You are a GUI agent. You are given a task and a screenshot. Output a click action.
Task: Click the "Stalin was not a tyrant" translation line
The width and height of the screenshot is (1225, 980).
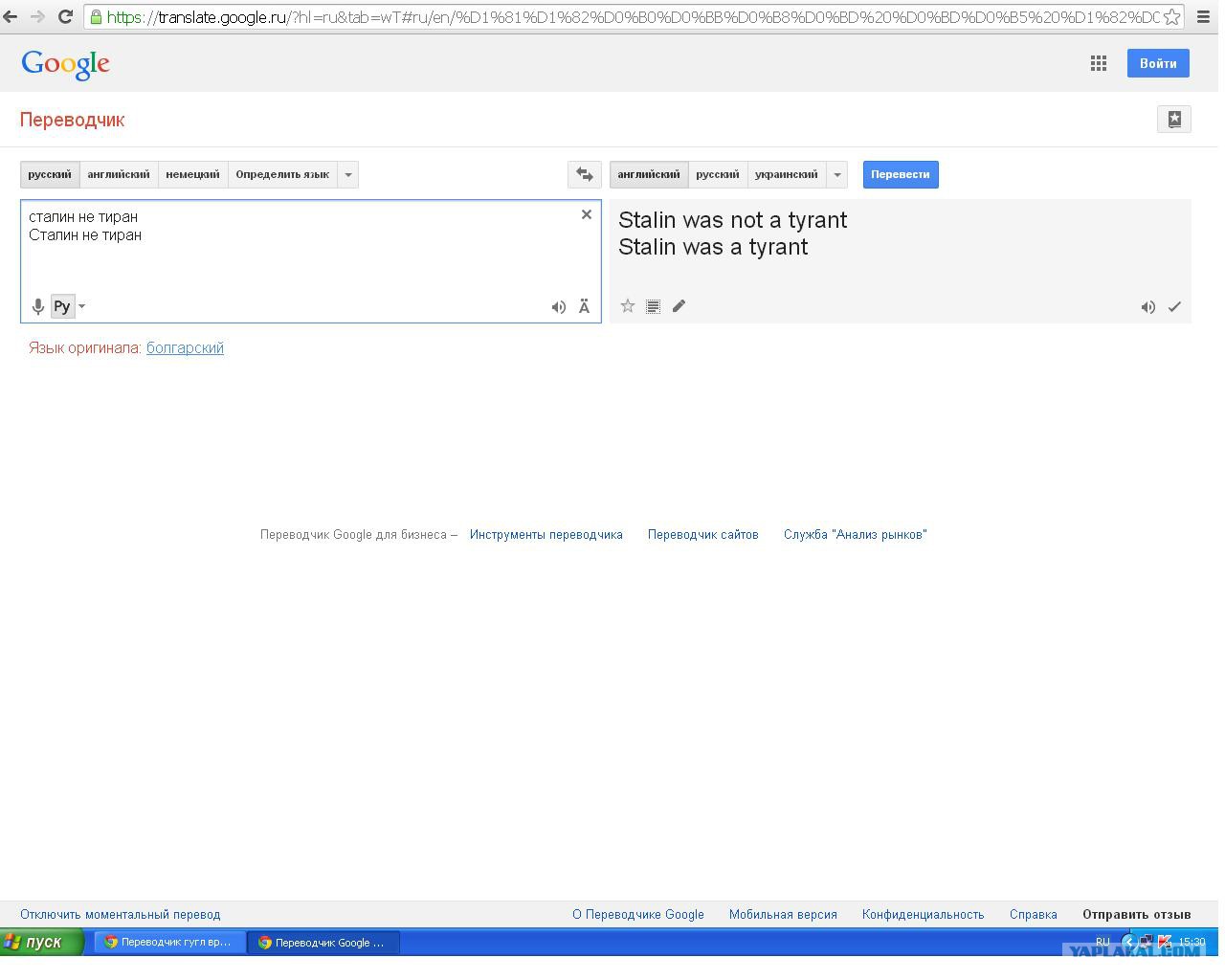tap(733, 220)
